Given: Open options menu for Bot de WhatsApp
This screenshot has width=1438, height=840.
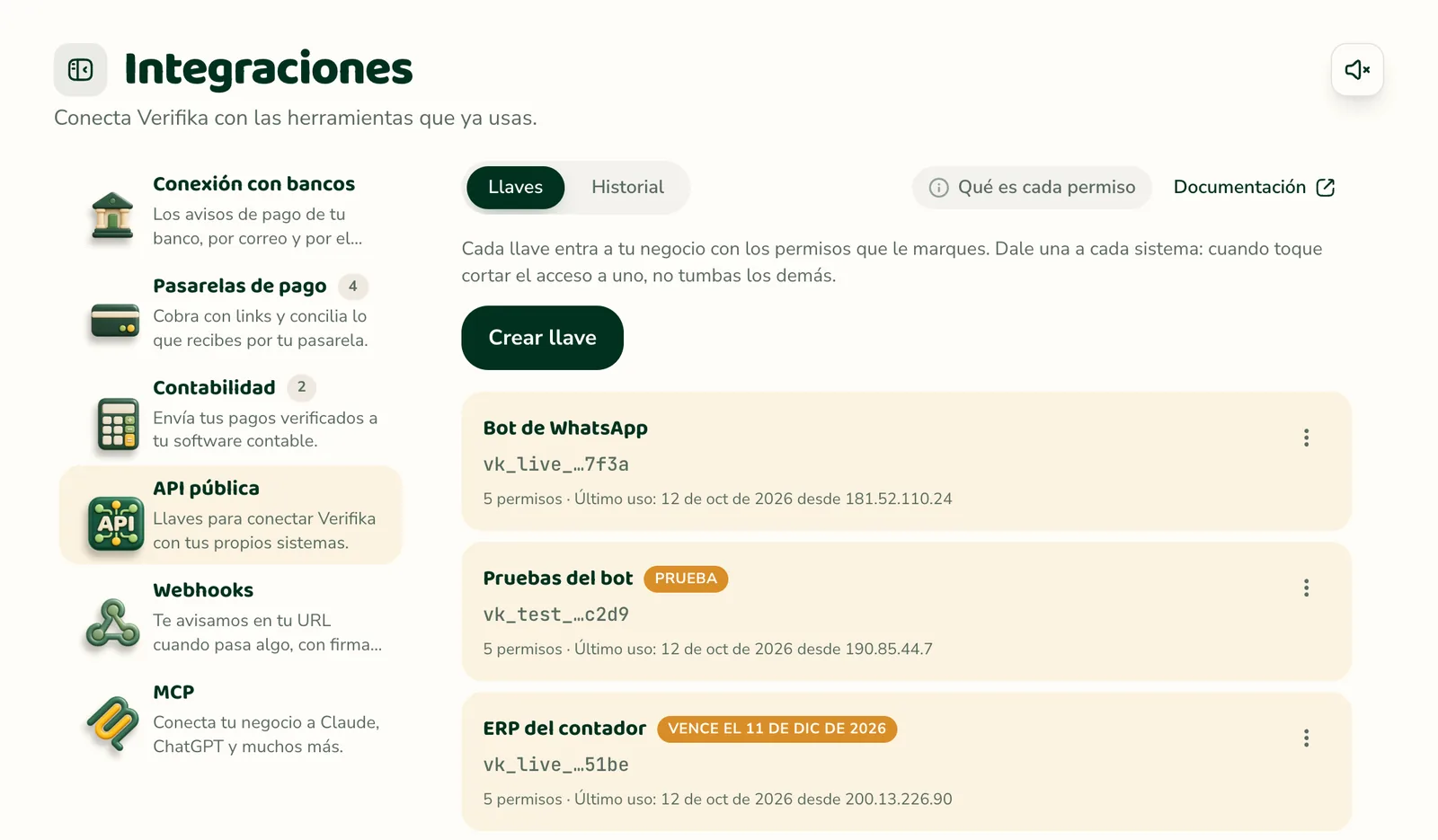Looking at the screenshot, I should tap(1306, 438).
